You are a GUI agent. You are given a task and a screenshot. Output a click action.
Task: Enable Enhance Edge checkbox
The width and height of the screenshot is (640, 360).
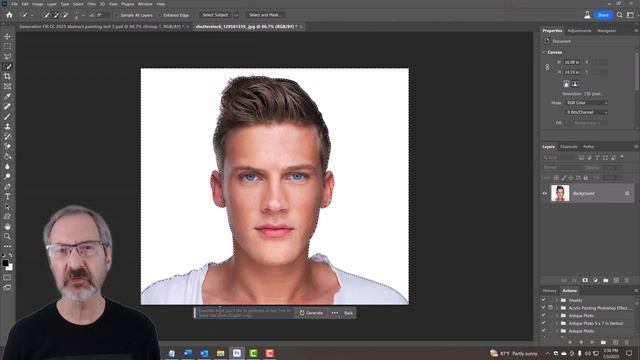(160, 15)
